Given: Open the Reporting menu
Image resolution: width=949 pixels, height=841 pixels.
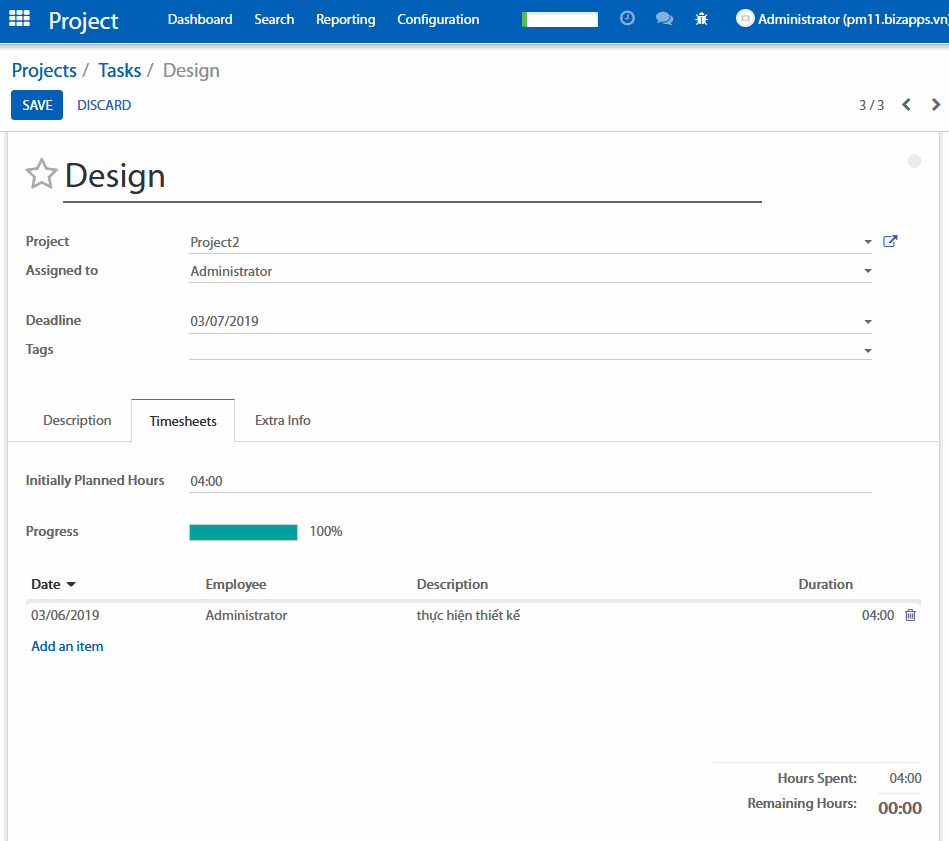Looking at the screenshot, I should (x=345, y=19).
